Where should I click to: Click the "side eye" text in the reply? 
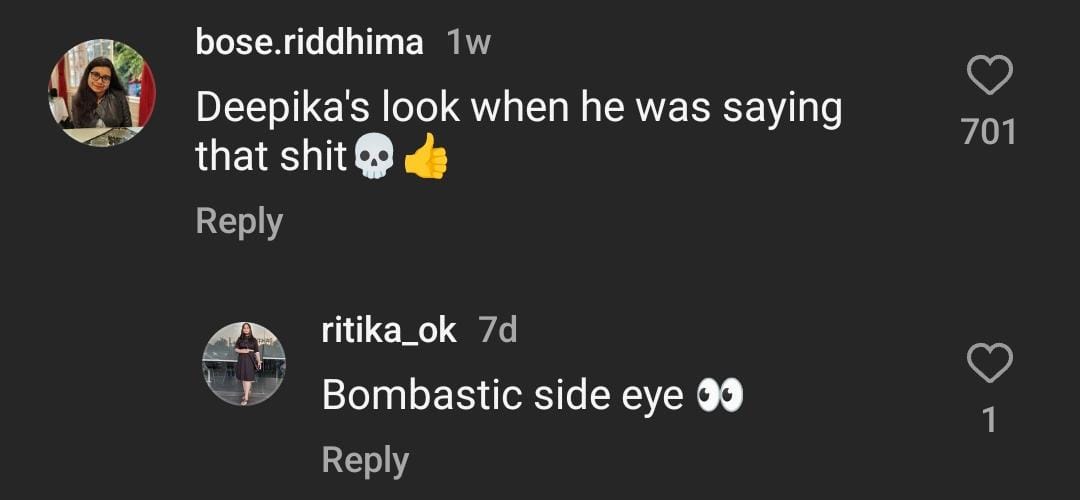pyautogui.click(x=598, y=397)
